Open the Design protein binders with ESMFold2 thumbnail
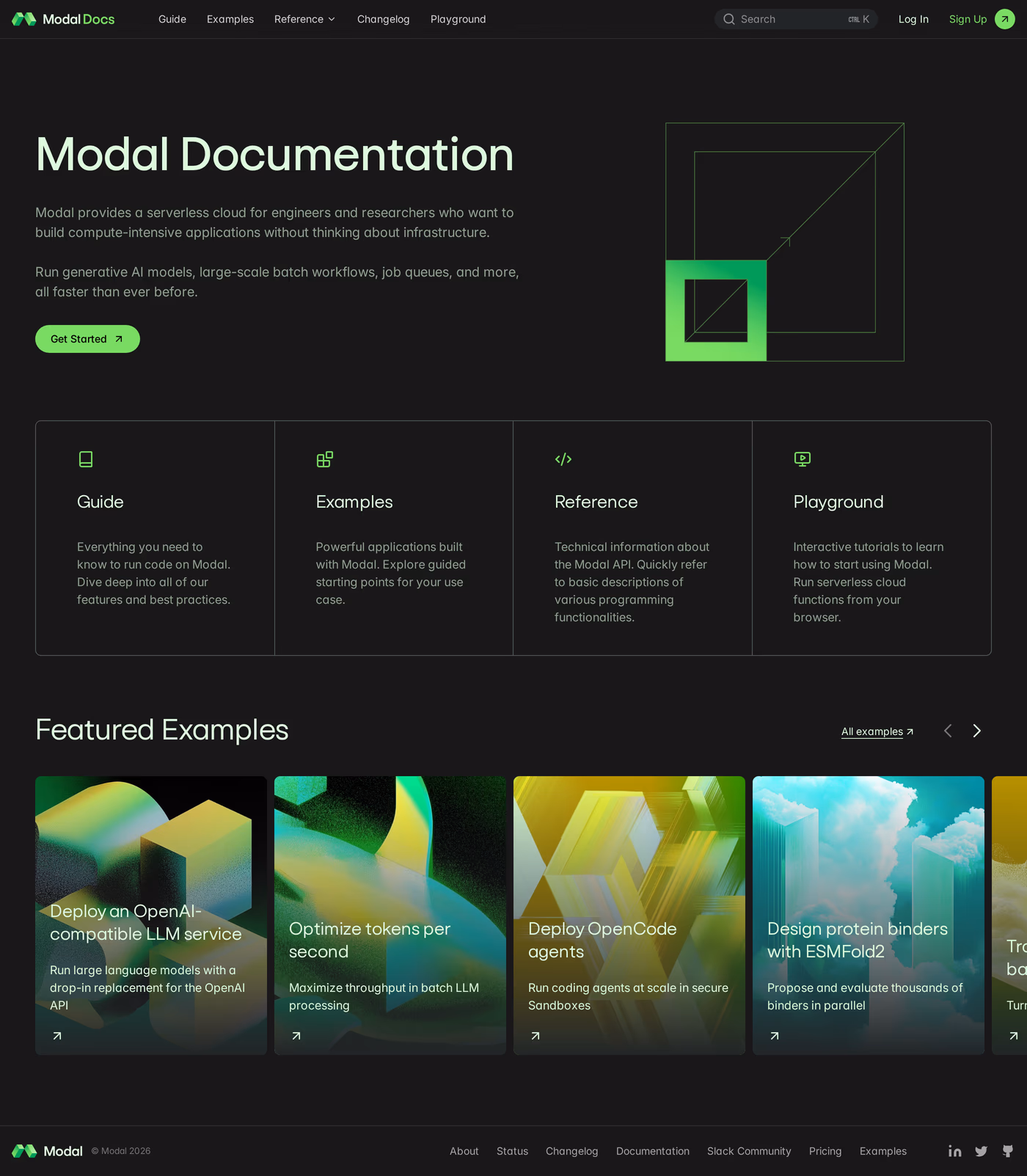 coord(869,916)
